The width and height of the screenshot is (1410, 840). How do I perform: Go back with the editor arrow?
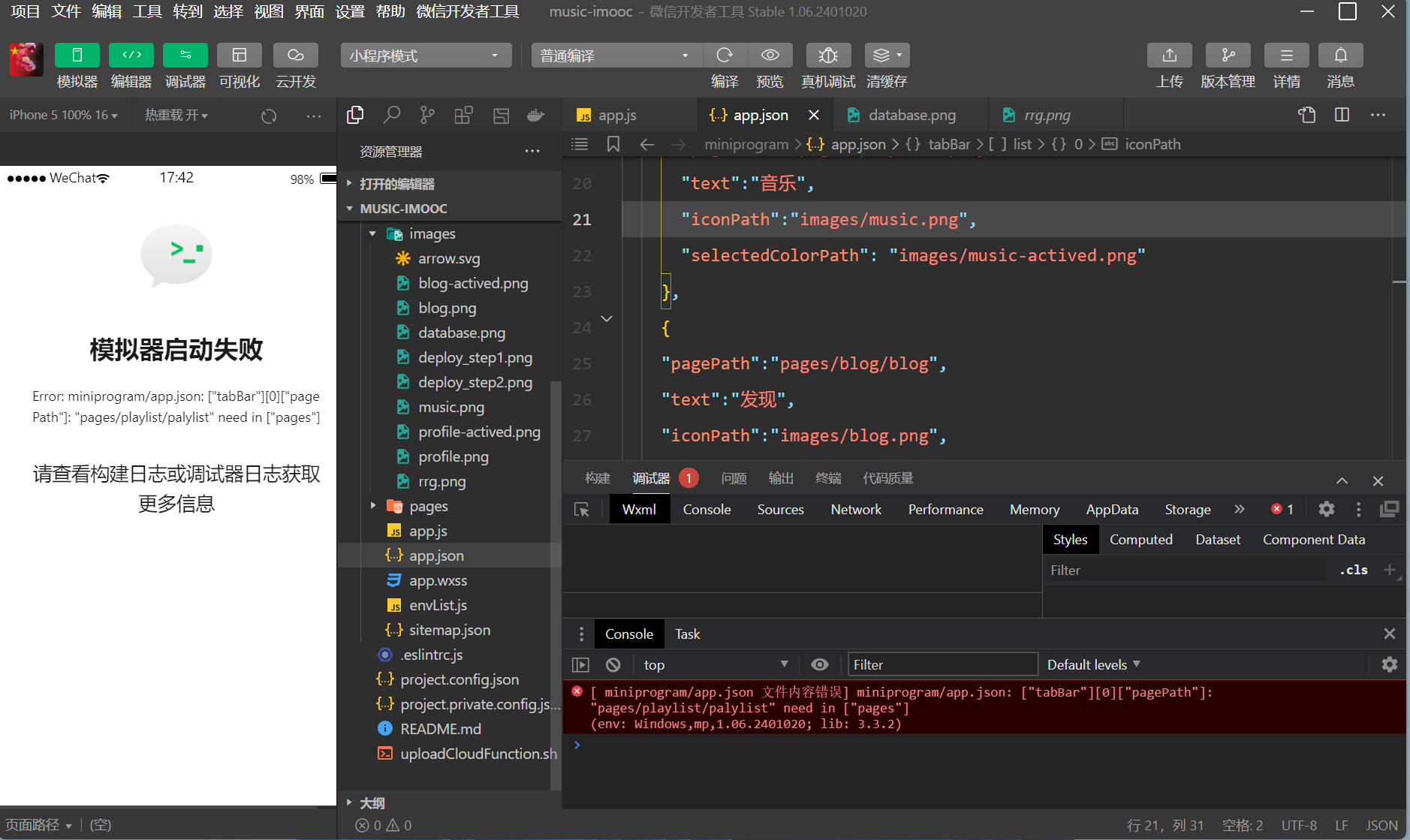(x=646, y=144)
